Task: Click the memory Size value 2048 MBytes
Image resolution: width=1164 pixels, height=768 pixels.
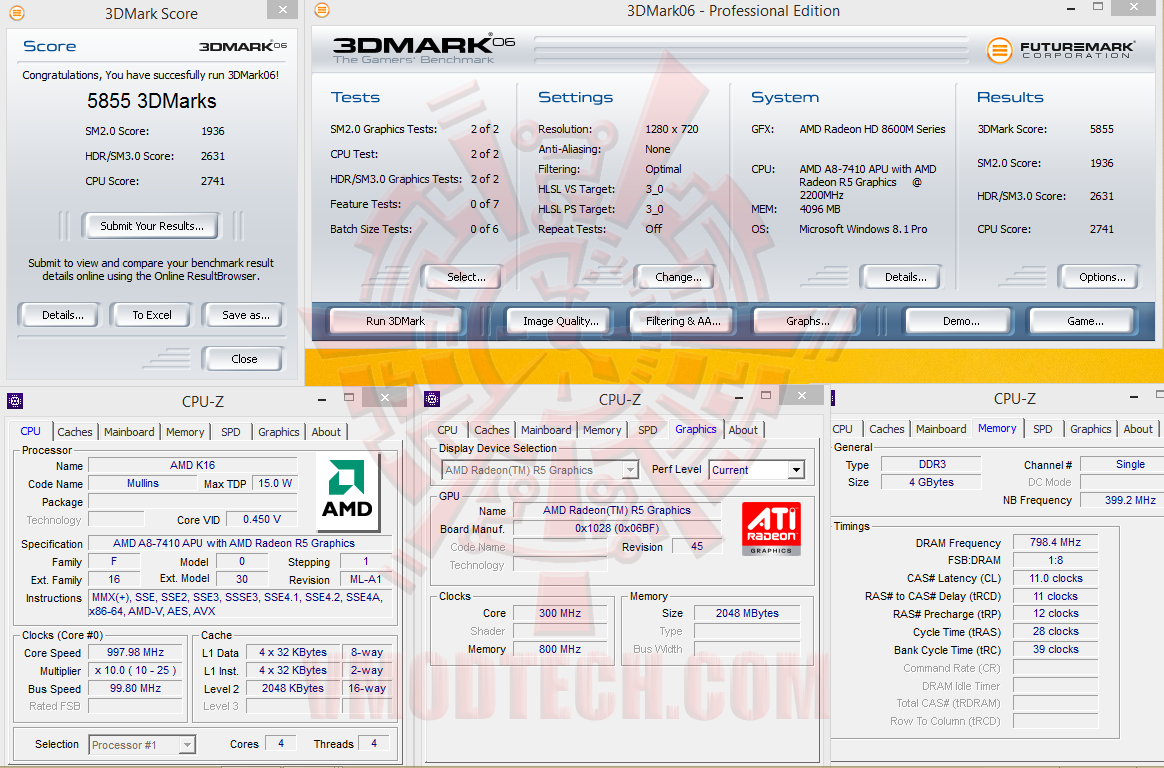Action: coord(747,613)
